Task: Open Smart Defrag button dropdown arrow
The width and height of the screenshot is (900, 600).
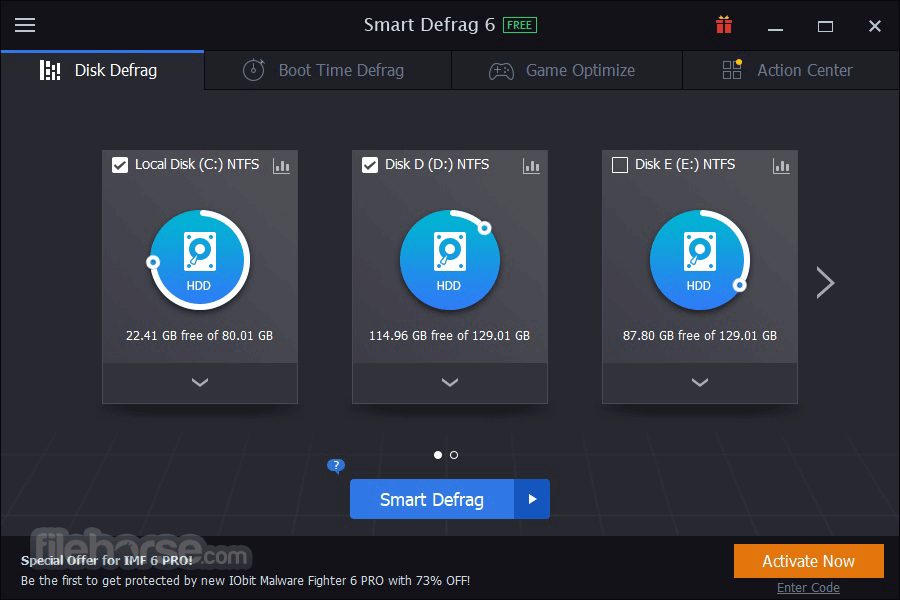Action: 532,499
